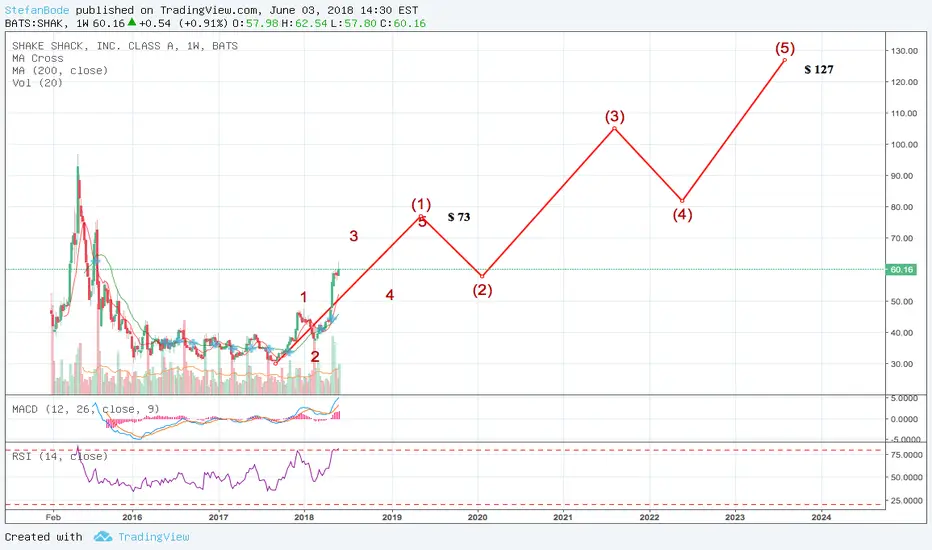Viewport: 932px width, 550px height.
Task: Click the plain sub-wave 4 label
Action: point(390,295)
